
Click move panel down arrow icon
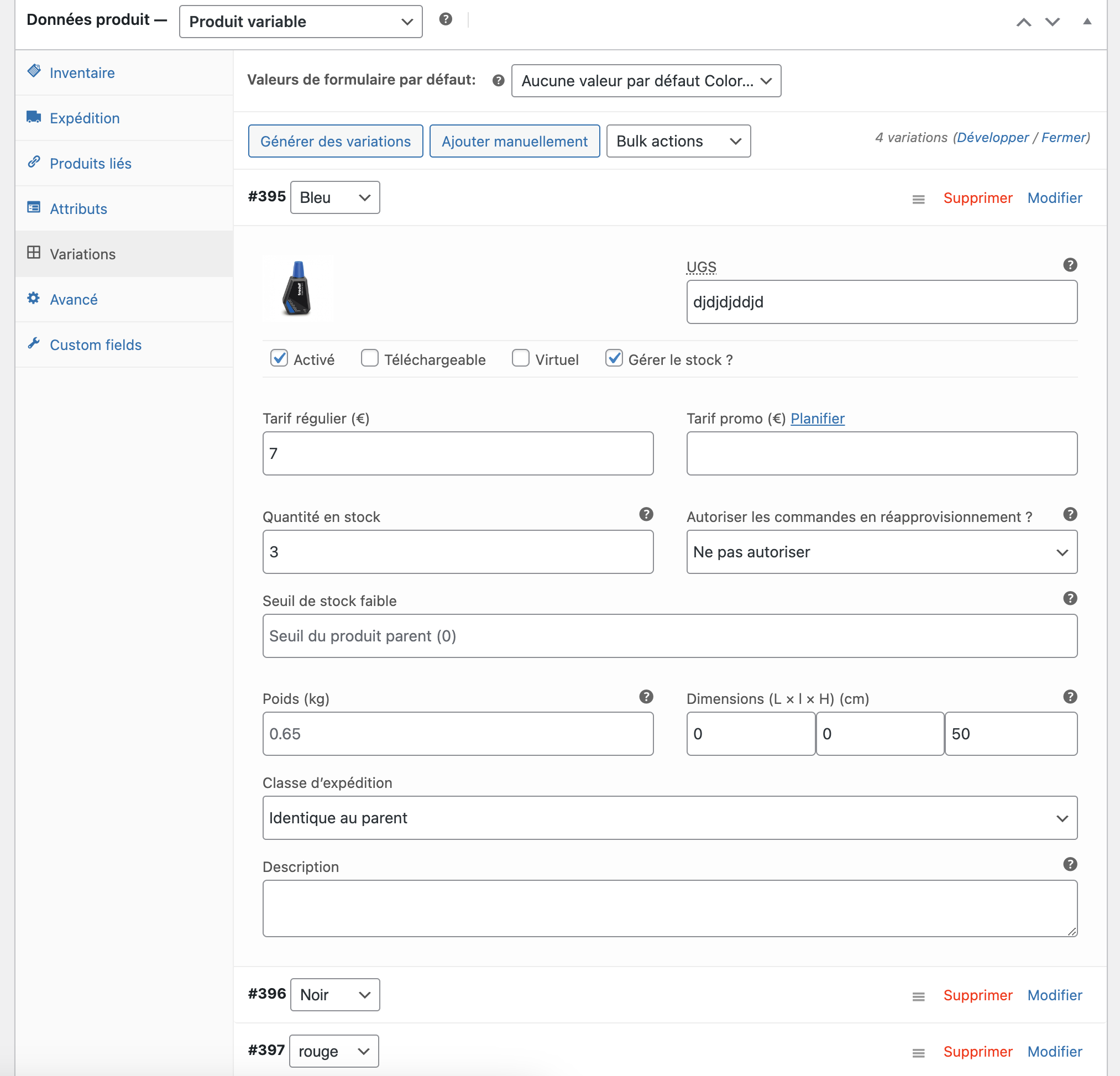1052,22
